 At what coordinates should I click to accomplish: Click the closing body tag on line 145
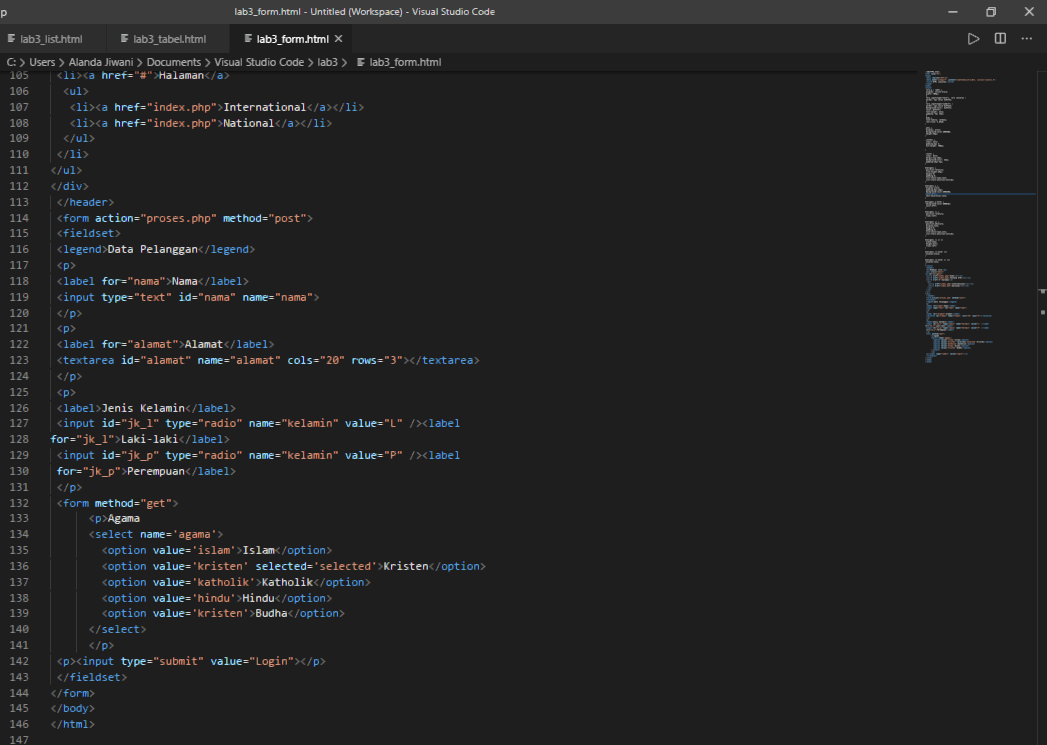[72, 708]
